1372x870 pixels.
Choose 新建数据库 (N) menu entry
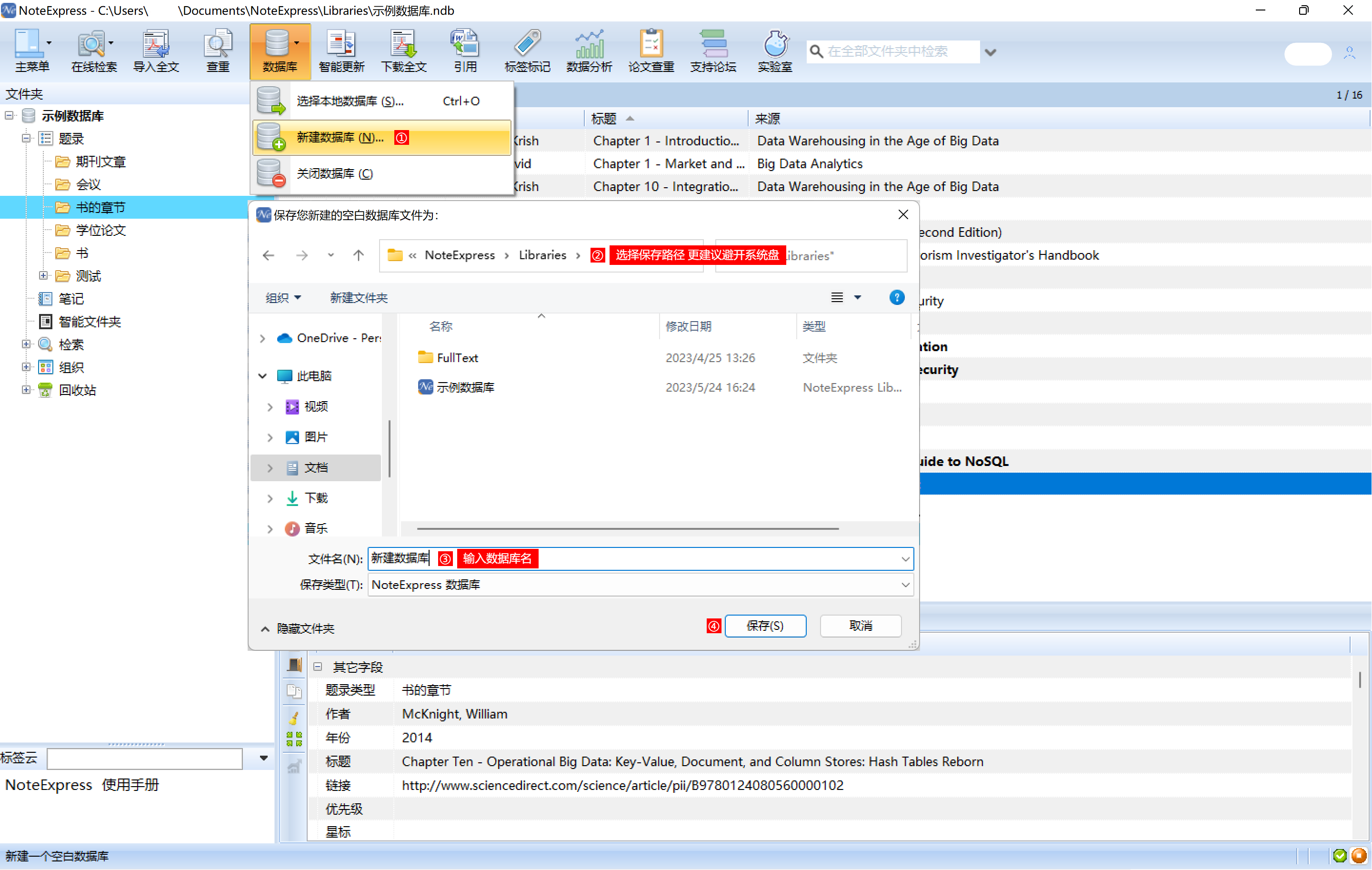pyautogui.click(x=382, y=137)
